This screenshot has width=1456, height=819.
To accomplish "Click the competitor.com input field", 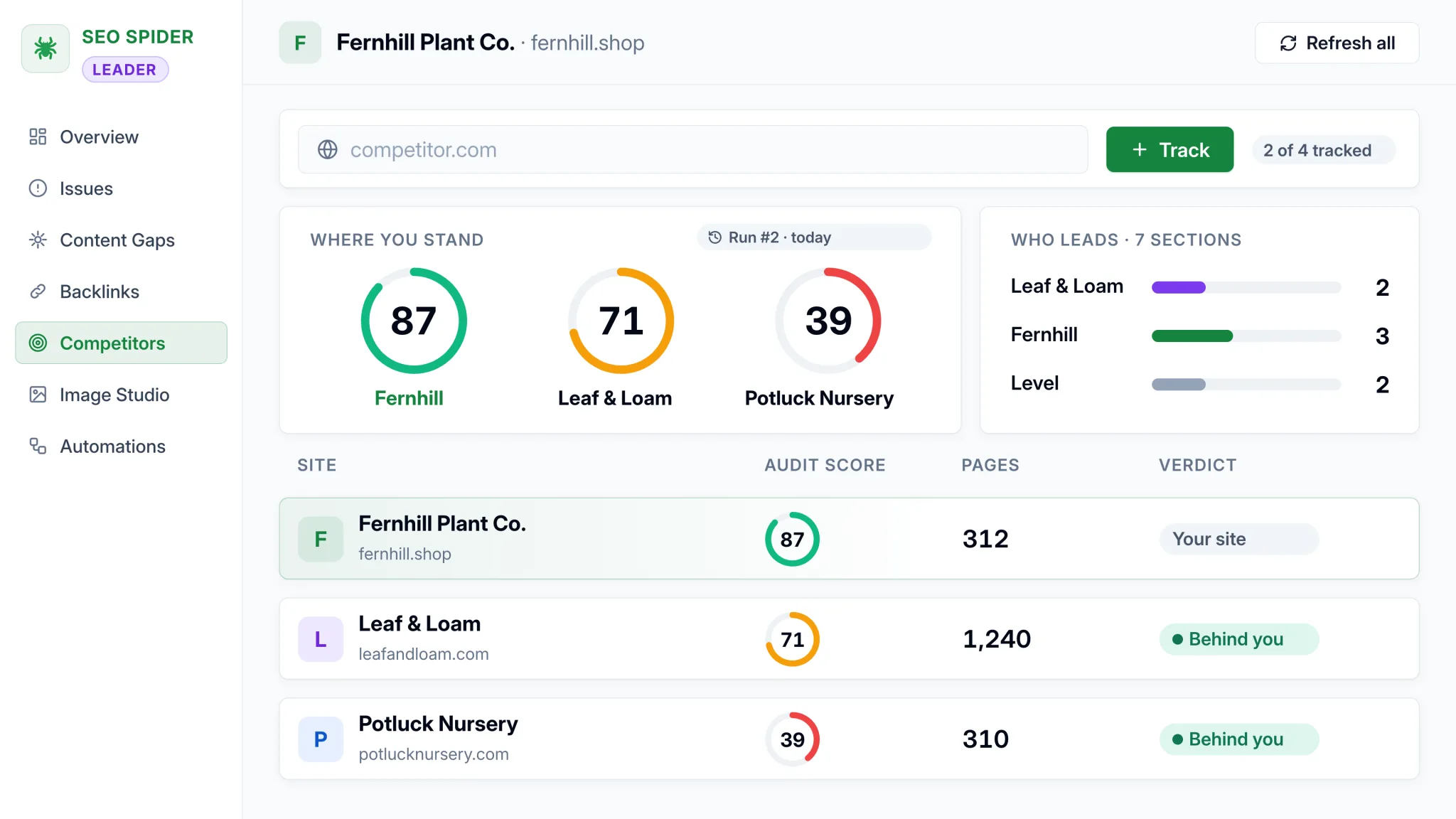I will pyautogui.click(x=692, y=149).
